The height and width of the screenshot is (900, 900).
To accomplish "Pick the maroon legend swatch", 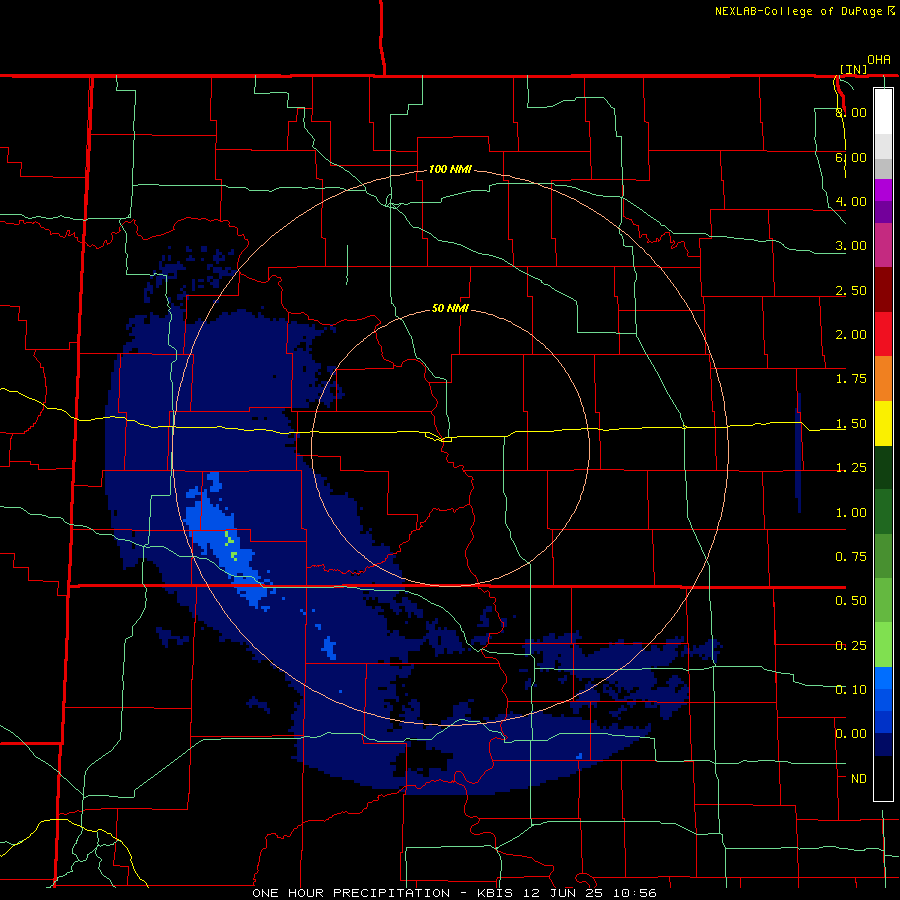I will coord(883,289).
